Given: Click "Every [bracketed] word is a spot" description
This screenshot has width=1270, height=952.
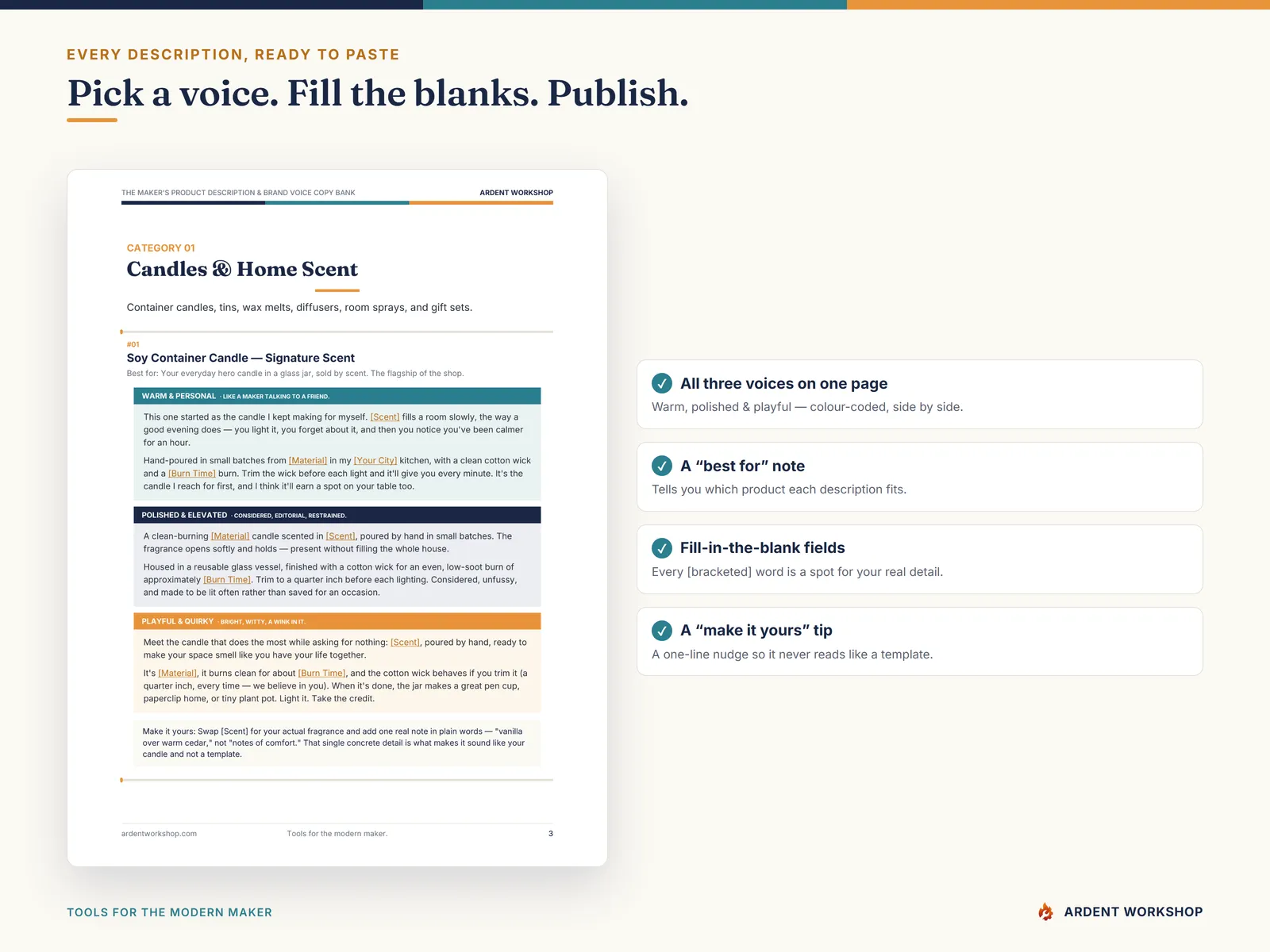Looking at the screenshot, I should point(797,572).
